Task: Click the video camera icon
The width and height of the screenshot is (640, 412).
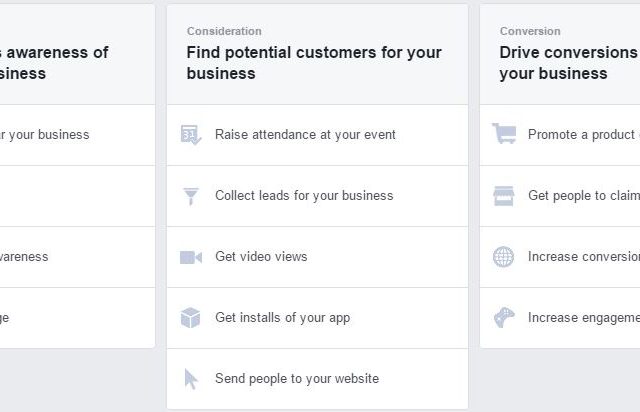Action: [191, 257]
